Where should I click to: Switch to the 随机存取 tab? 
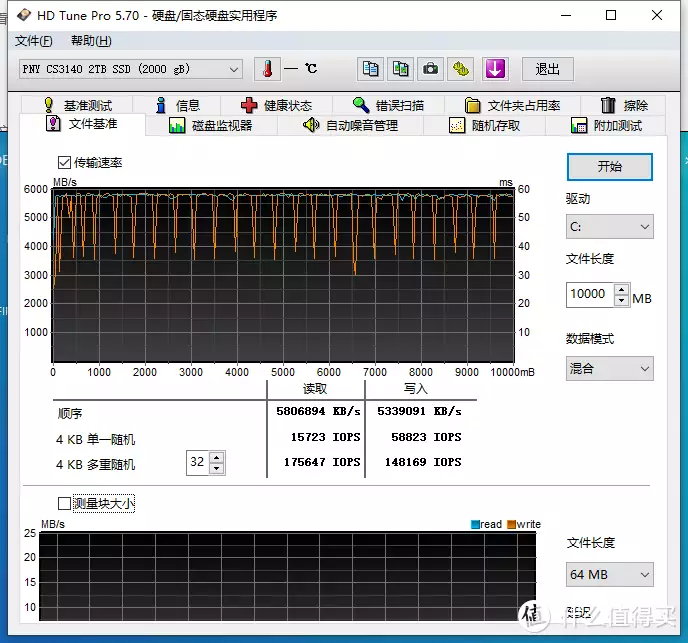(484, 126)
